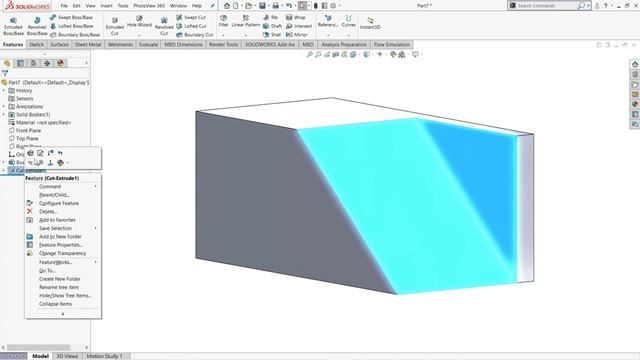Expand the Solid Bodies(1) node
Screen dimensions: 640x360
point(4,115)
